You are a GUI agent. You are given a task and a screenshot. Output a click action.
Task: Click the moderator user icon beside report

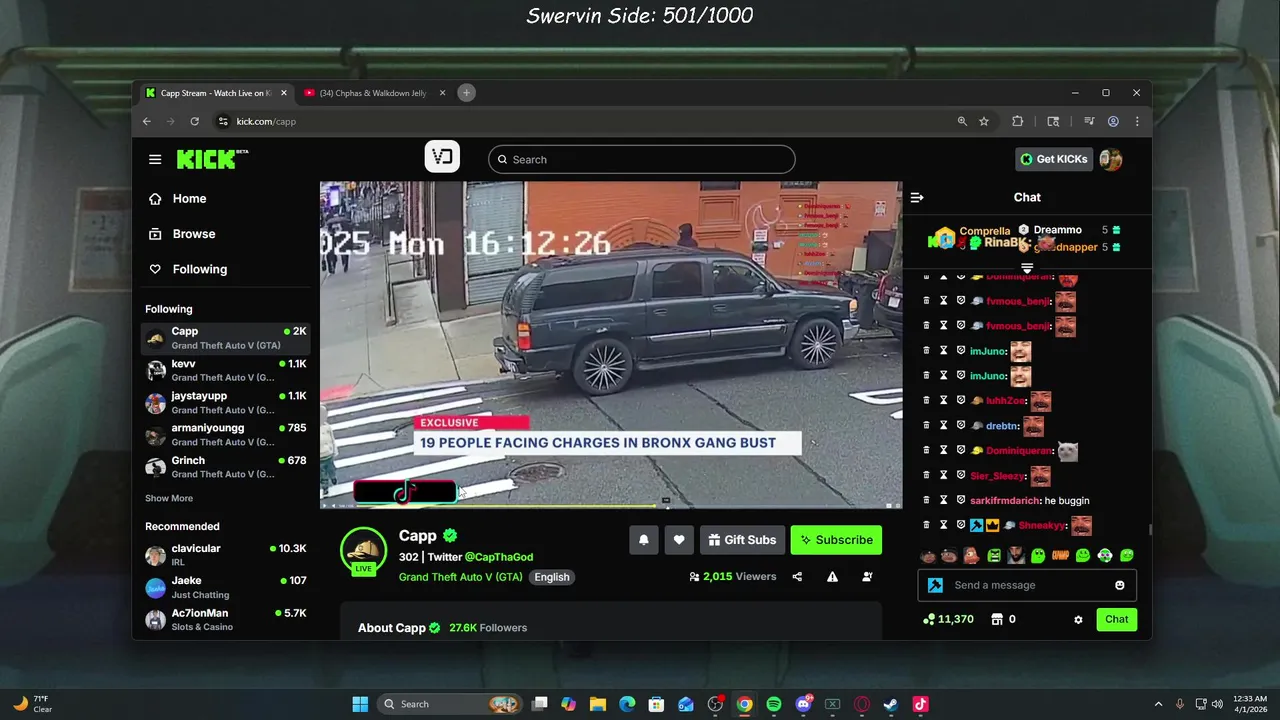tap(867, 577)
